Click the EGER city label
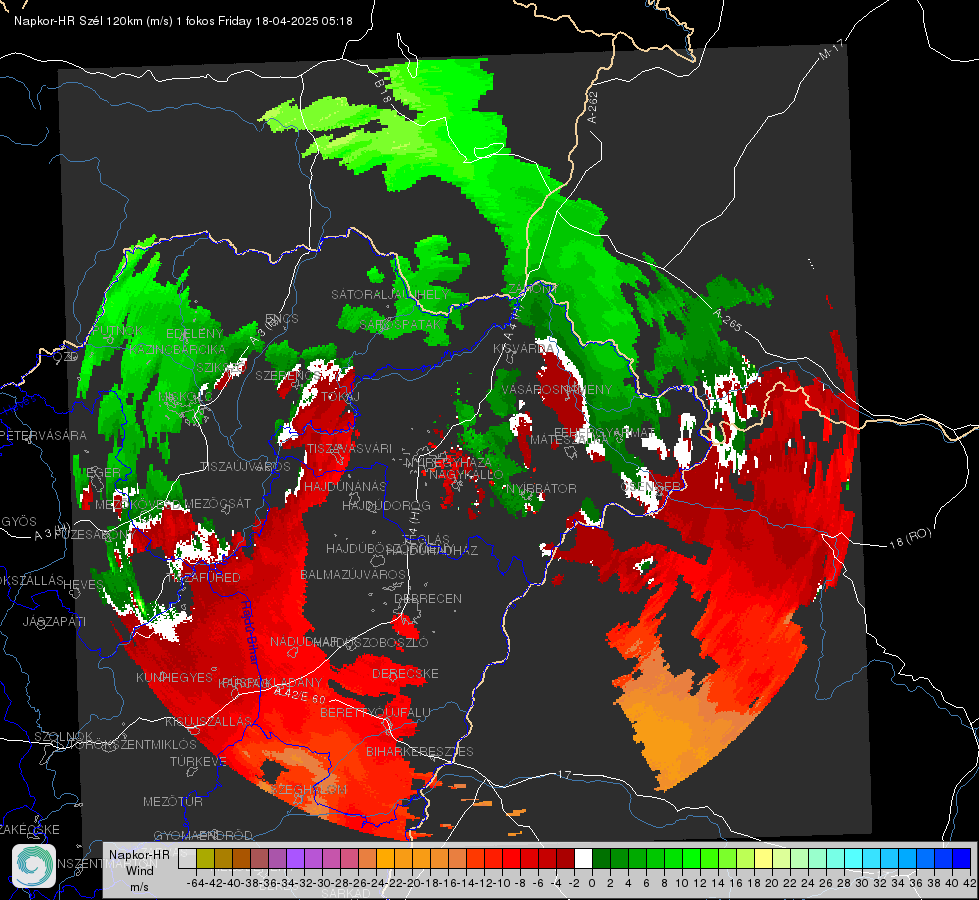 click(x=103, y=473)
